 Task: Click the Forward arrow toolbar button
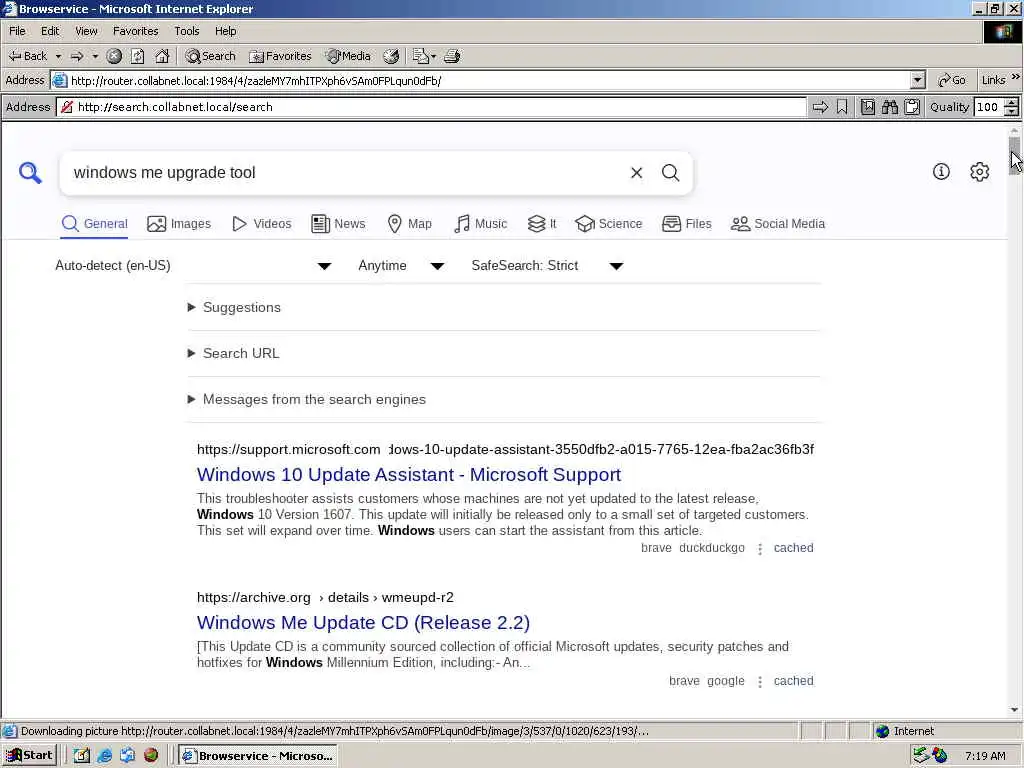click(77, 56)
